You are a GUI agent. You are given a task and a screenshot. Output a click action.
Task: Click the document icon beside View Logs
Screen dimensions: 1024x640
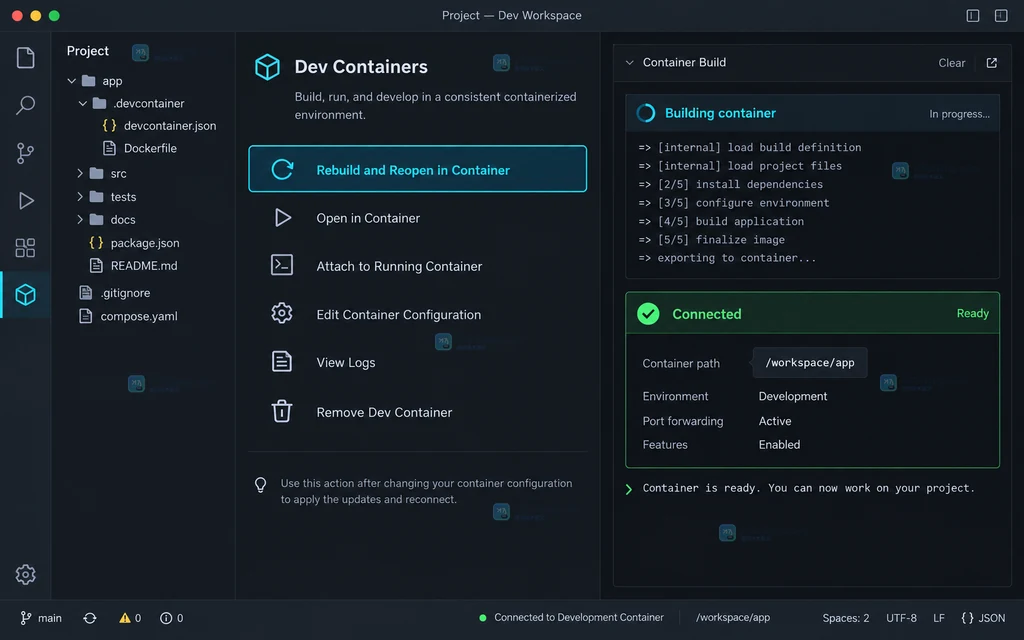(281, 361)
